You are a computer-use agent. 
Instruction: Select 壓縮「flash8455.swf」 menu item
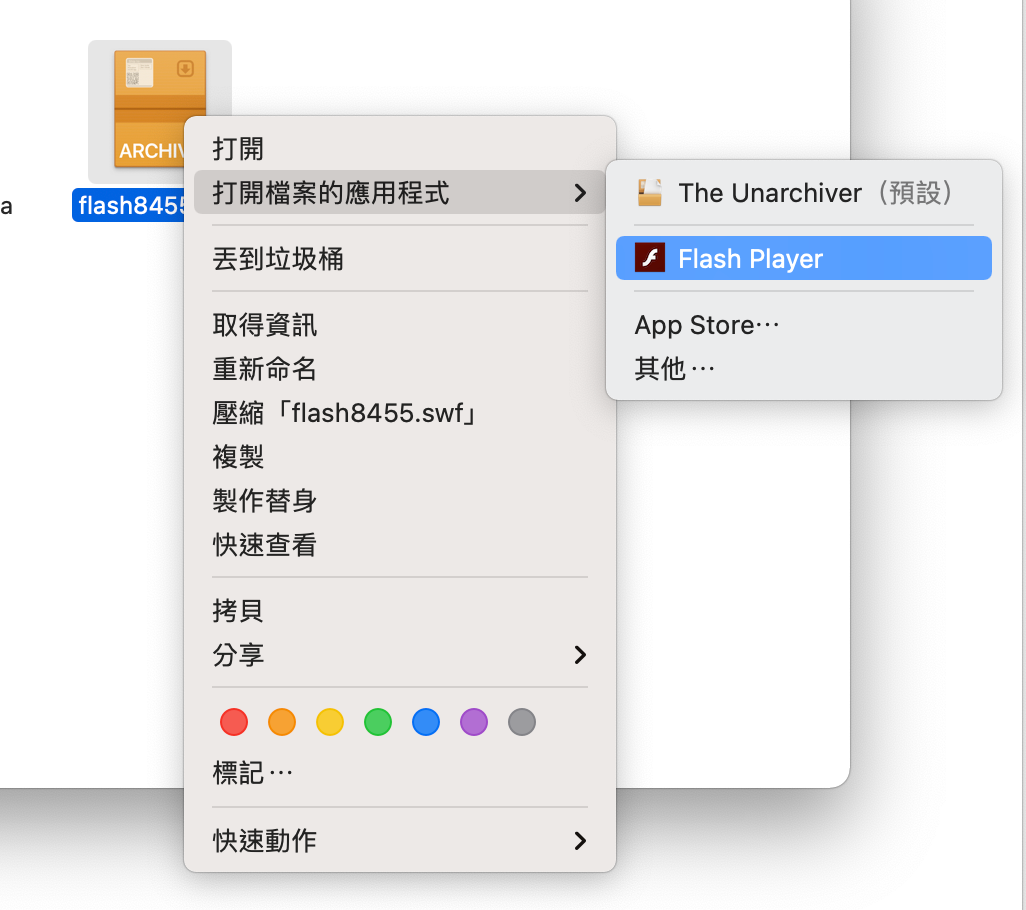tap(400, 413)
